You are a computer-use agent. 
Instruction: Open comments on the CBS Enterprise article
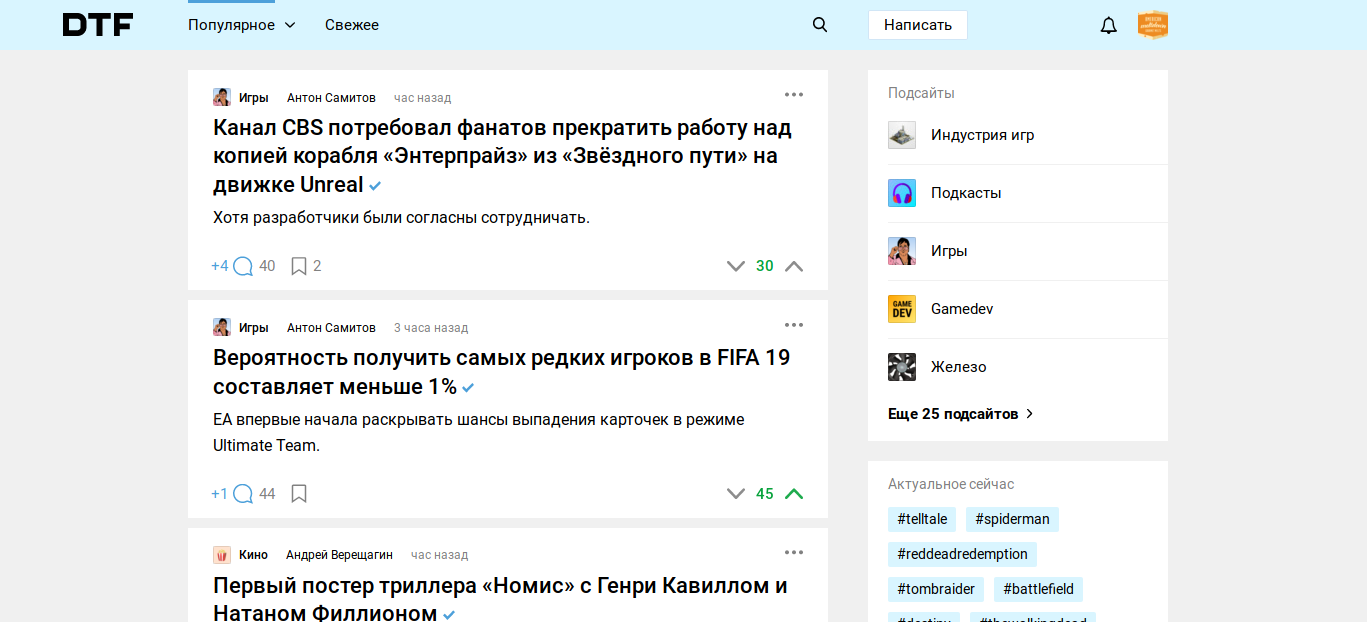pos(243,266)
